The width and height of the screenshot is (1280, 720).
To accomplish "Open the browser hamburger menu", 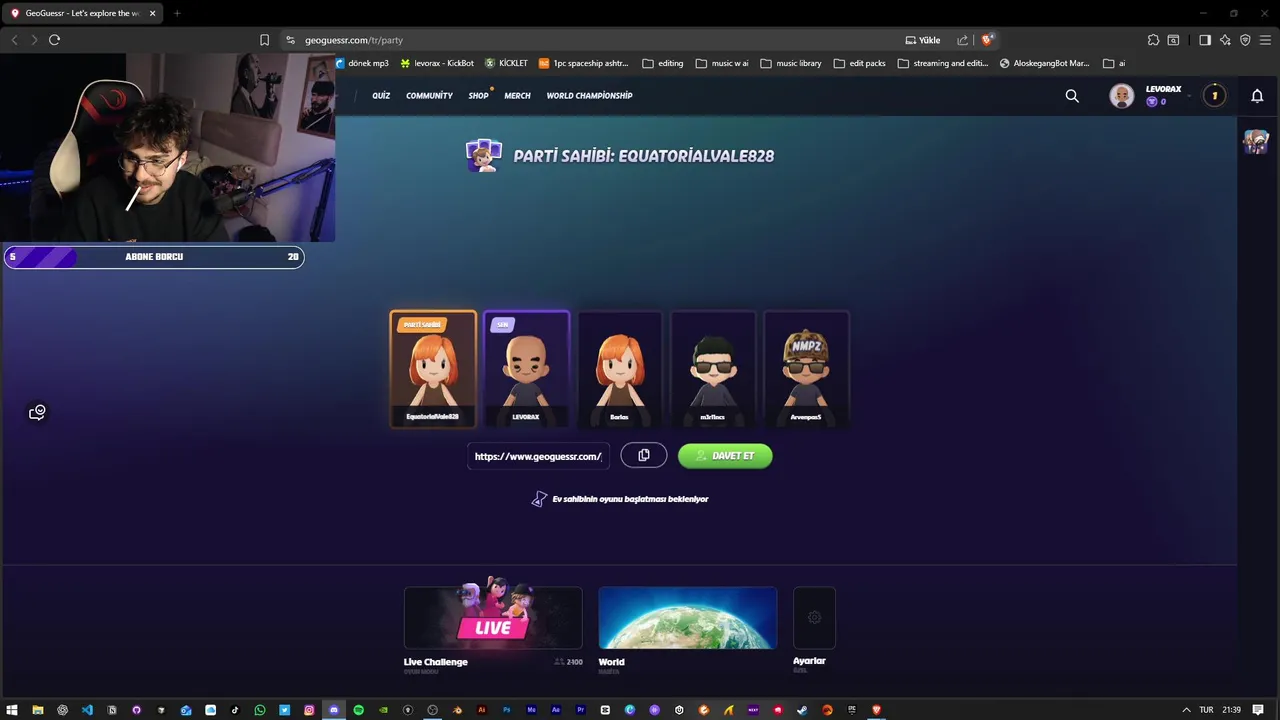I will click(1265, 40).
